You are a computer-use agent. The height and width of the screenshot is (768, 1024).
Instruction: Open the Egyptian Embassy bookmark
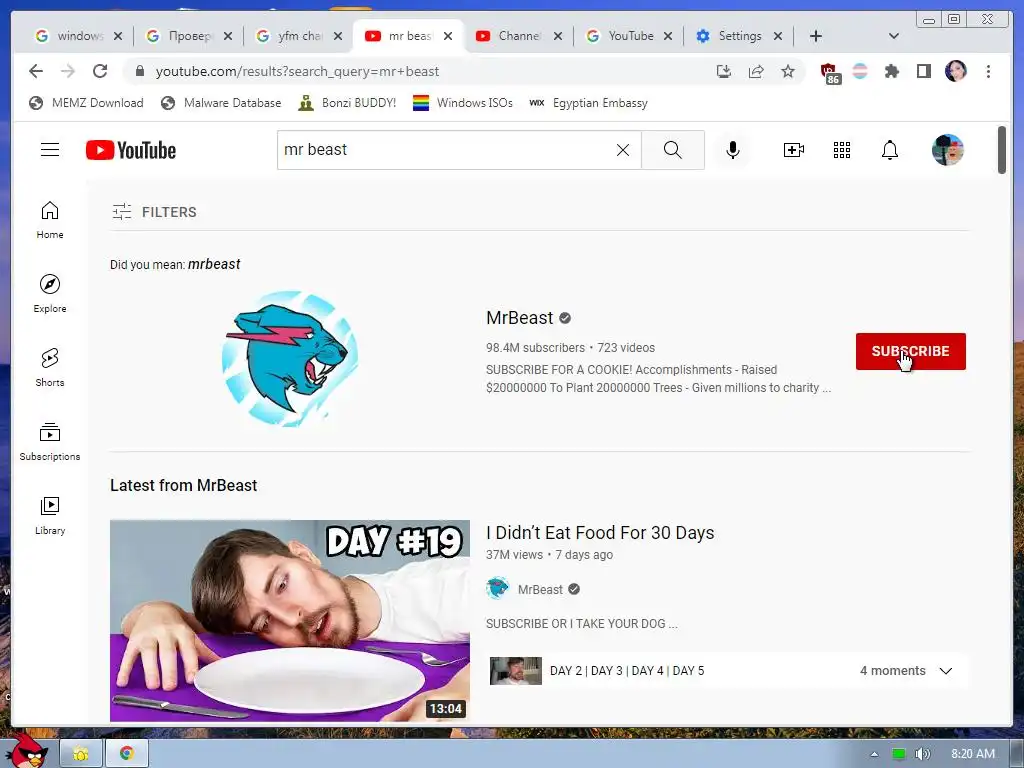(x=588, y=103)
